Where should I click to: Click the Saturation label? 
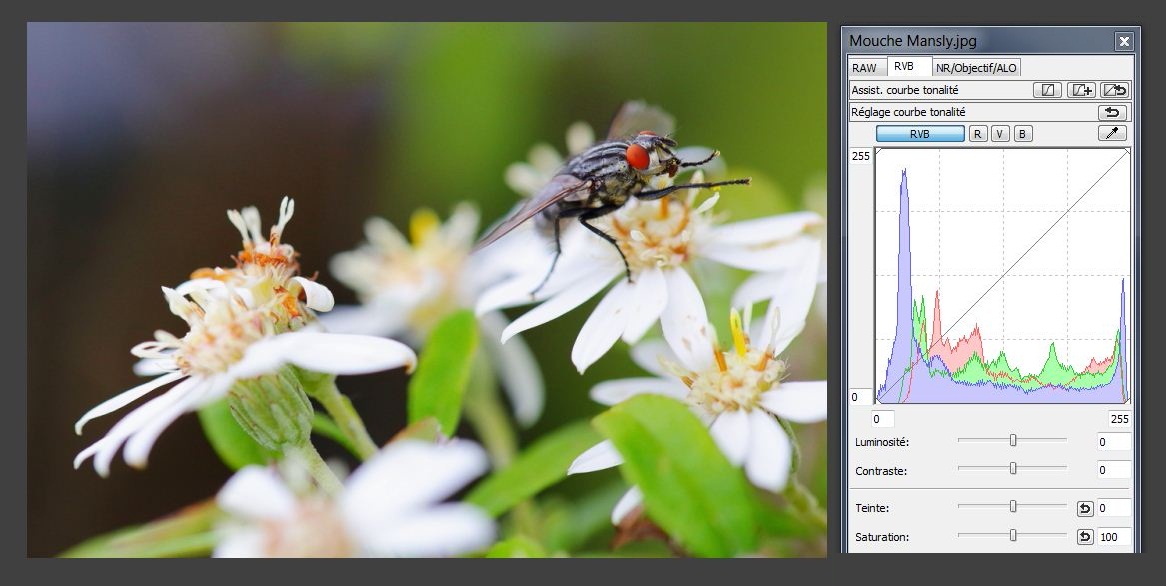pyautogui.click(x=882, y=537)
